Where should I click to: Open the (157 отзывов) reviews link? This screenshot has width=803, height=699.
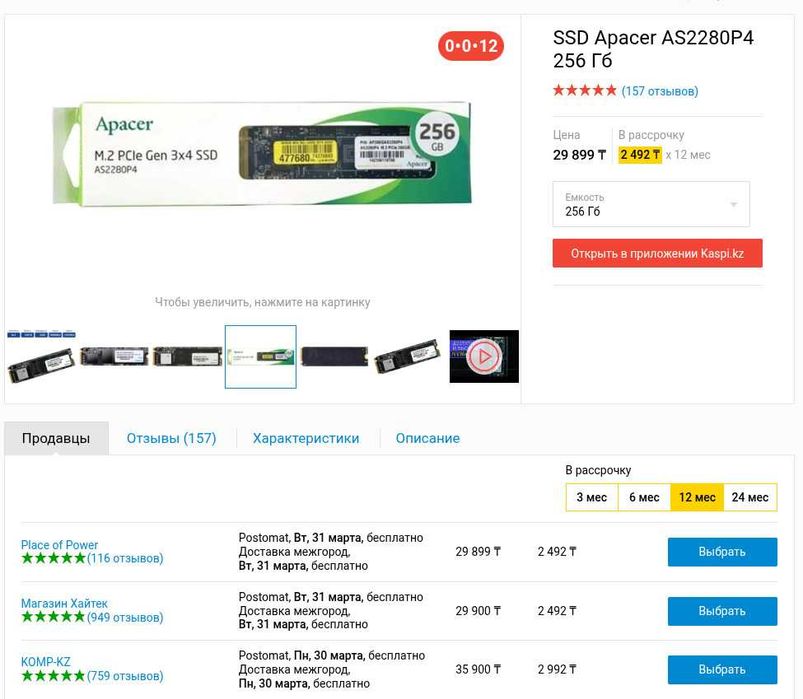[x=660, y=91]
